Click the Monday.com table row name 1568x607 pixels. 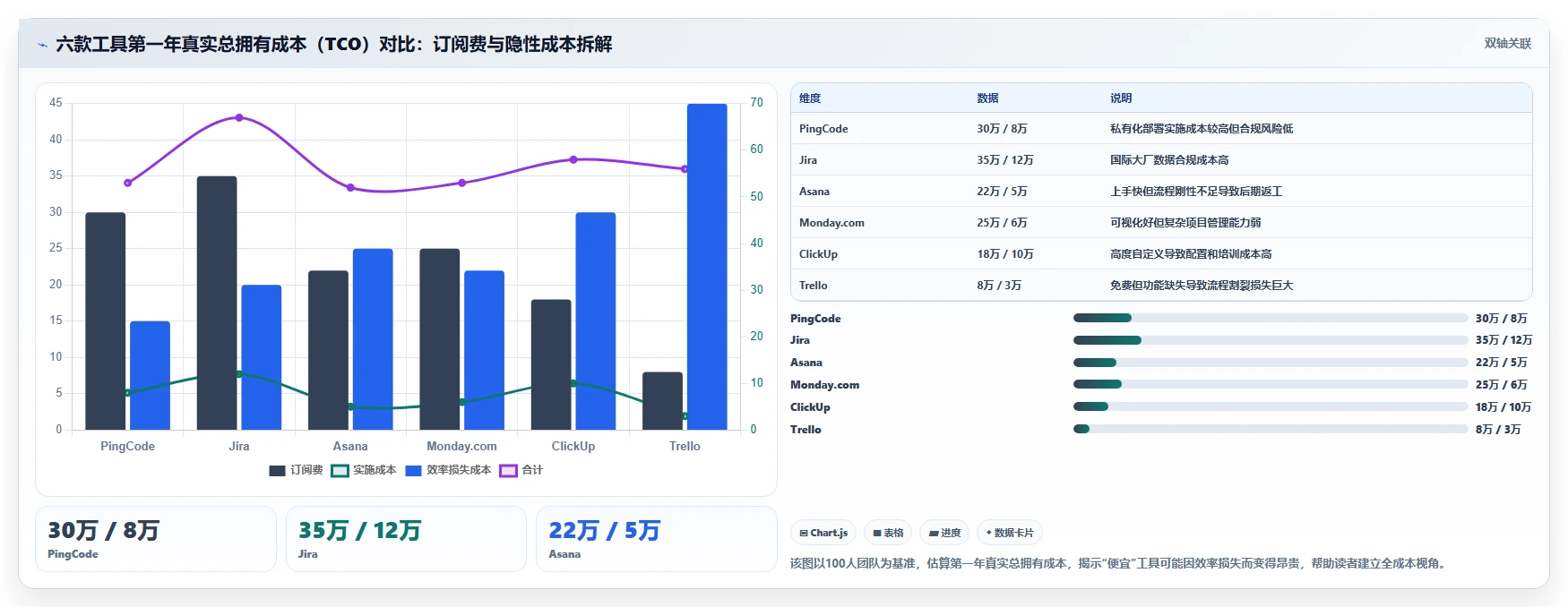coord(831,223)
